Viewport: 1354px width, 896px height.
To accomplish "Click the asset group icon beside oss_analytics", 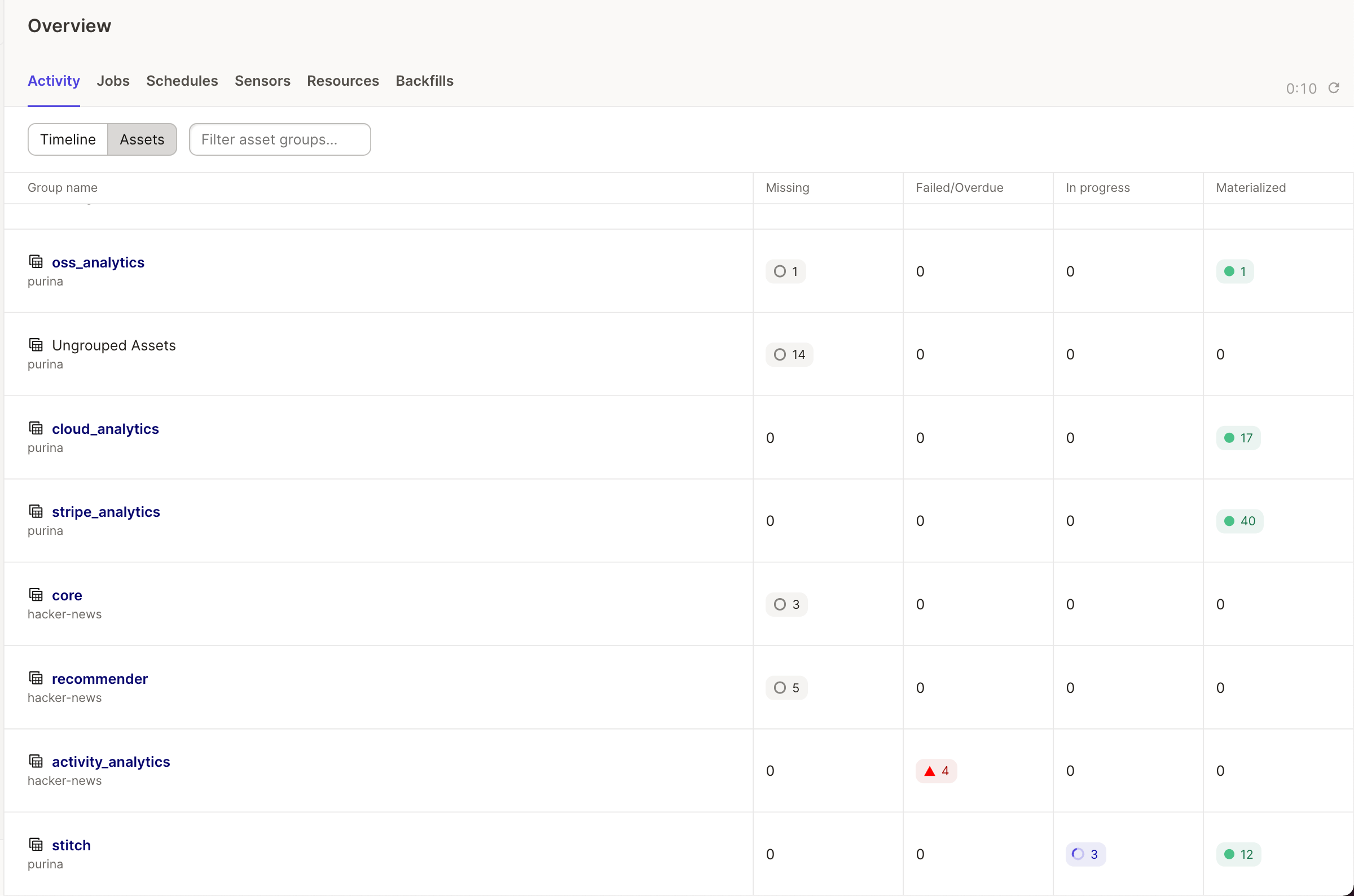I will click(36, 262).
